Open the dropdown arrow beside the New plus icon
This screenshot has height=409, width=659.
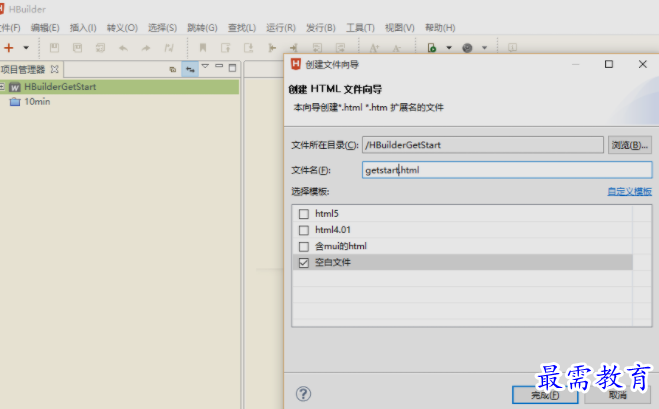pyautogui.click(x=26, y=47)
